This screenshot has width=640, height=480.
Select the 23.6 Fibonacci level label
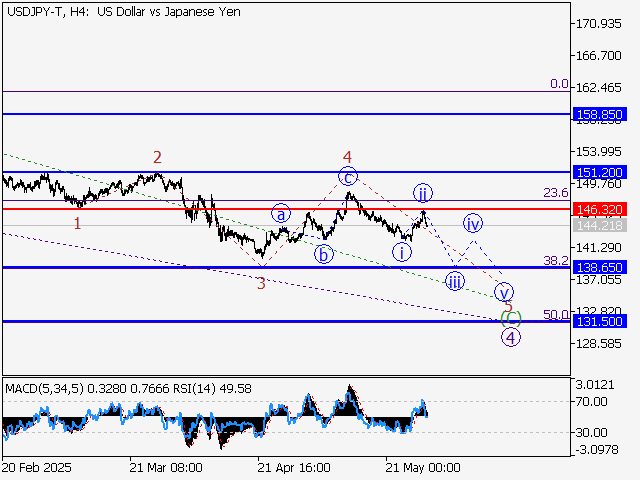555,193
